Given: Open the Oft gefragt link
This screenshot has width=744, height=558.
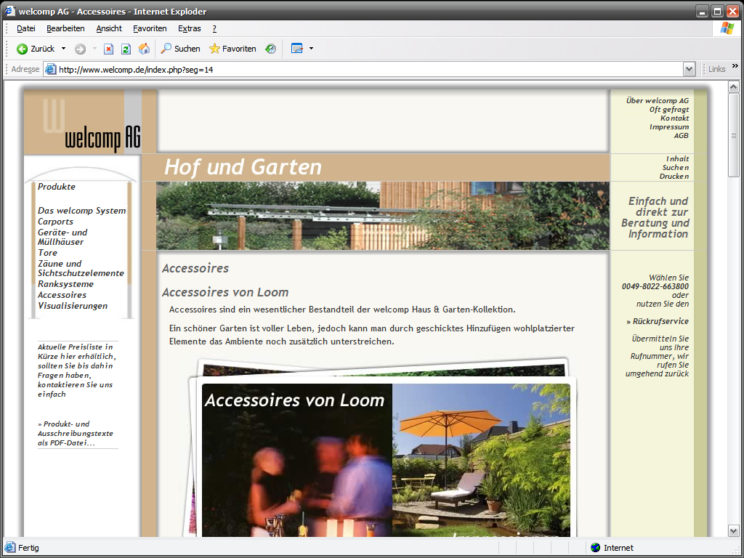Looking at the screenshot, I should coord(669,109).
